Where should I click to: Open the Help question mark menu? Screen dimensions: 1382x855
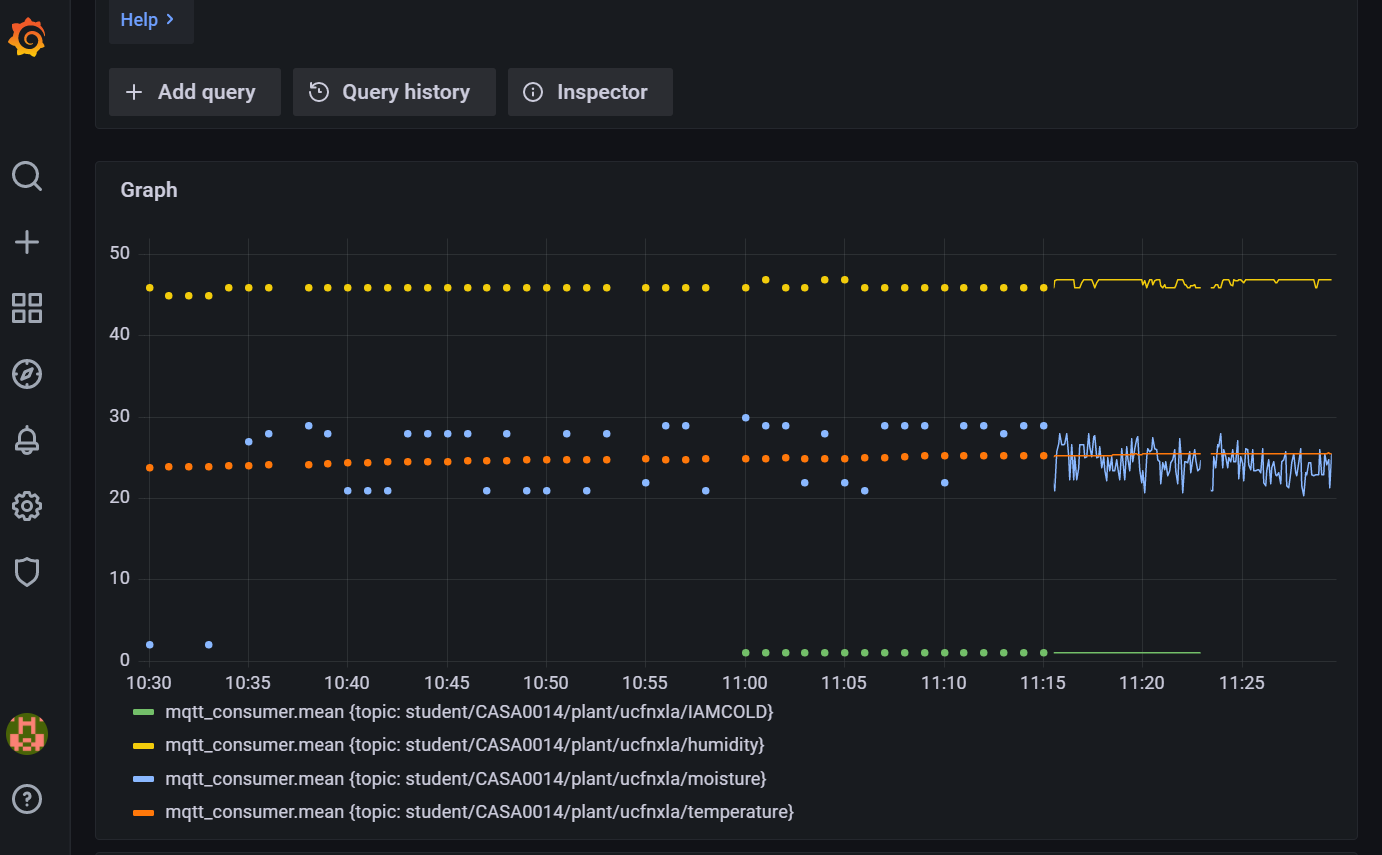[x=26, y=798]
